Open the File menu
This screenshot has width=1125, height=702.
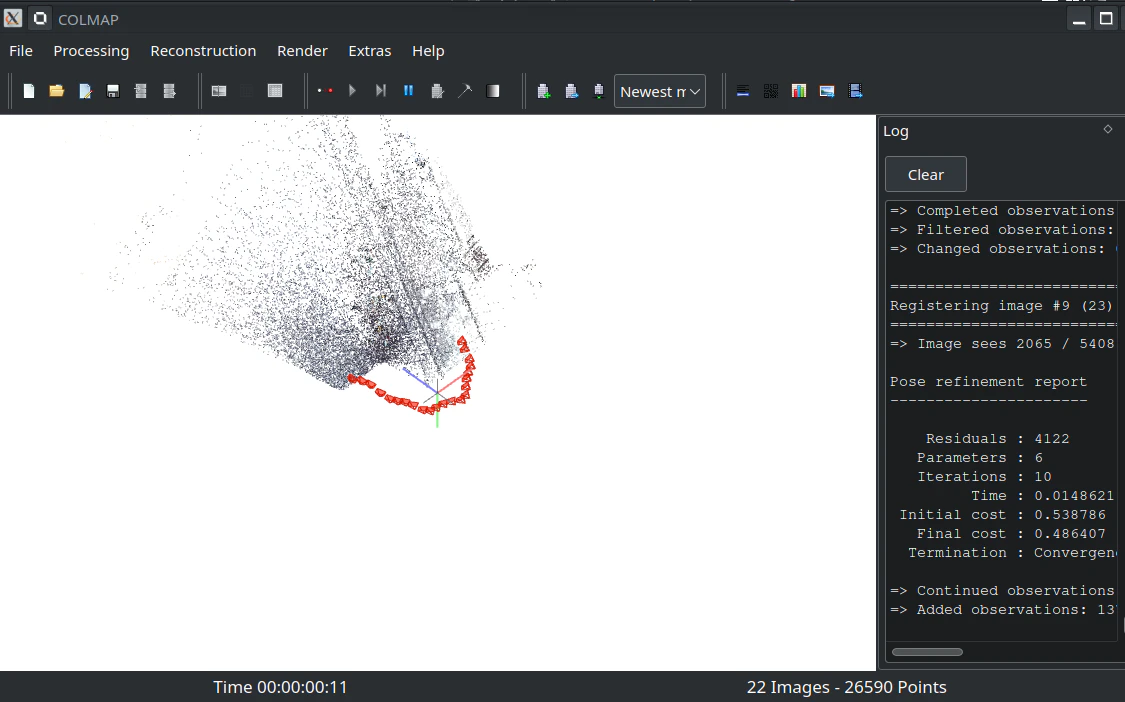(x=21, y=51)
